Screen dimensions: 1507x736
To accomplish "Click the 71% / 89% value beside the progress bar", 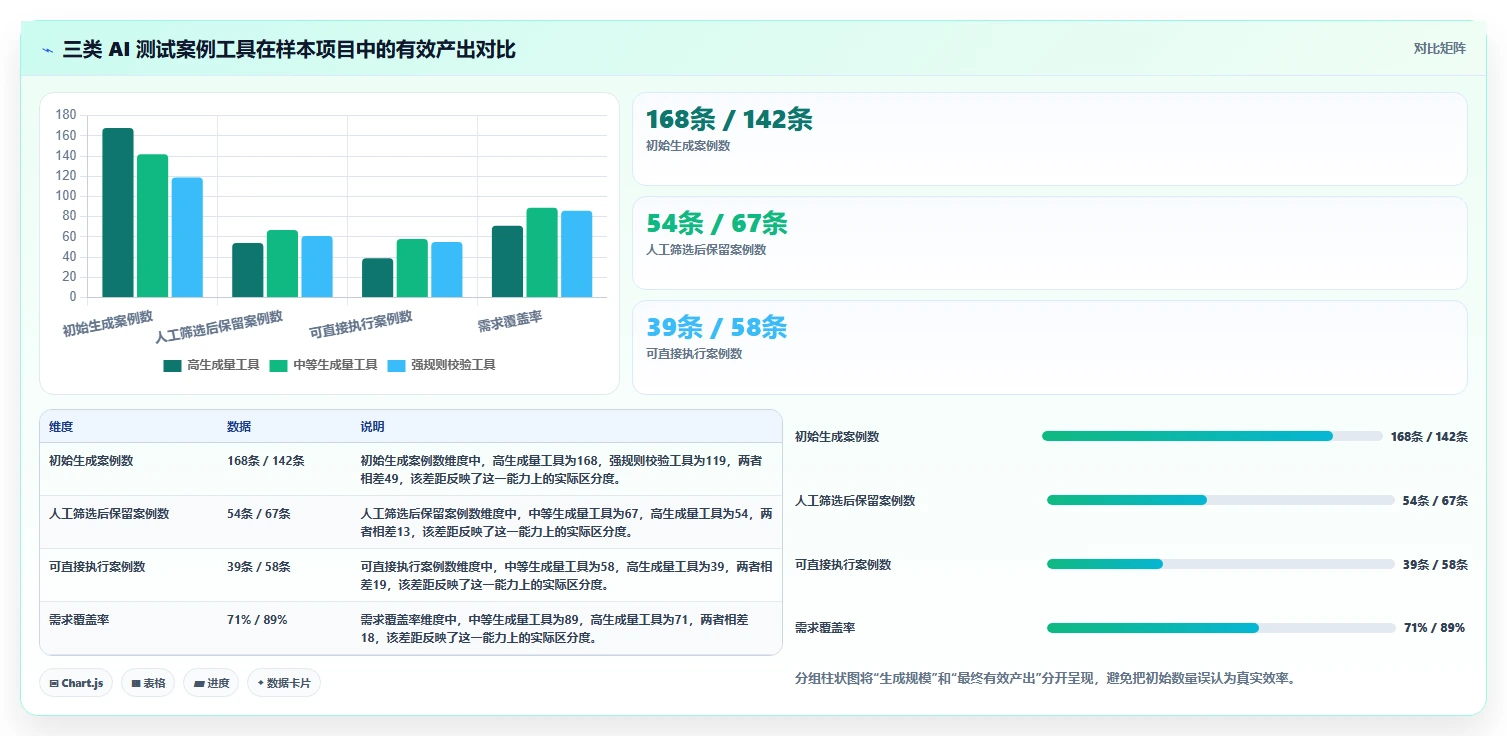I will [x=1434, y=628].
